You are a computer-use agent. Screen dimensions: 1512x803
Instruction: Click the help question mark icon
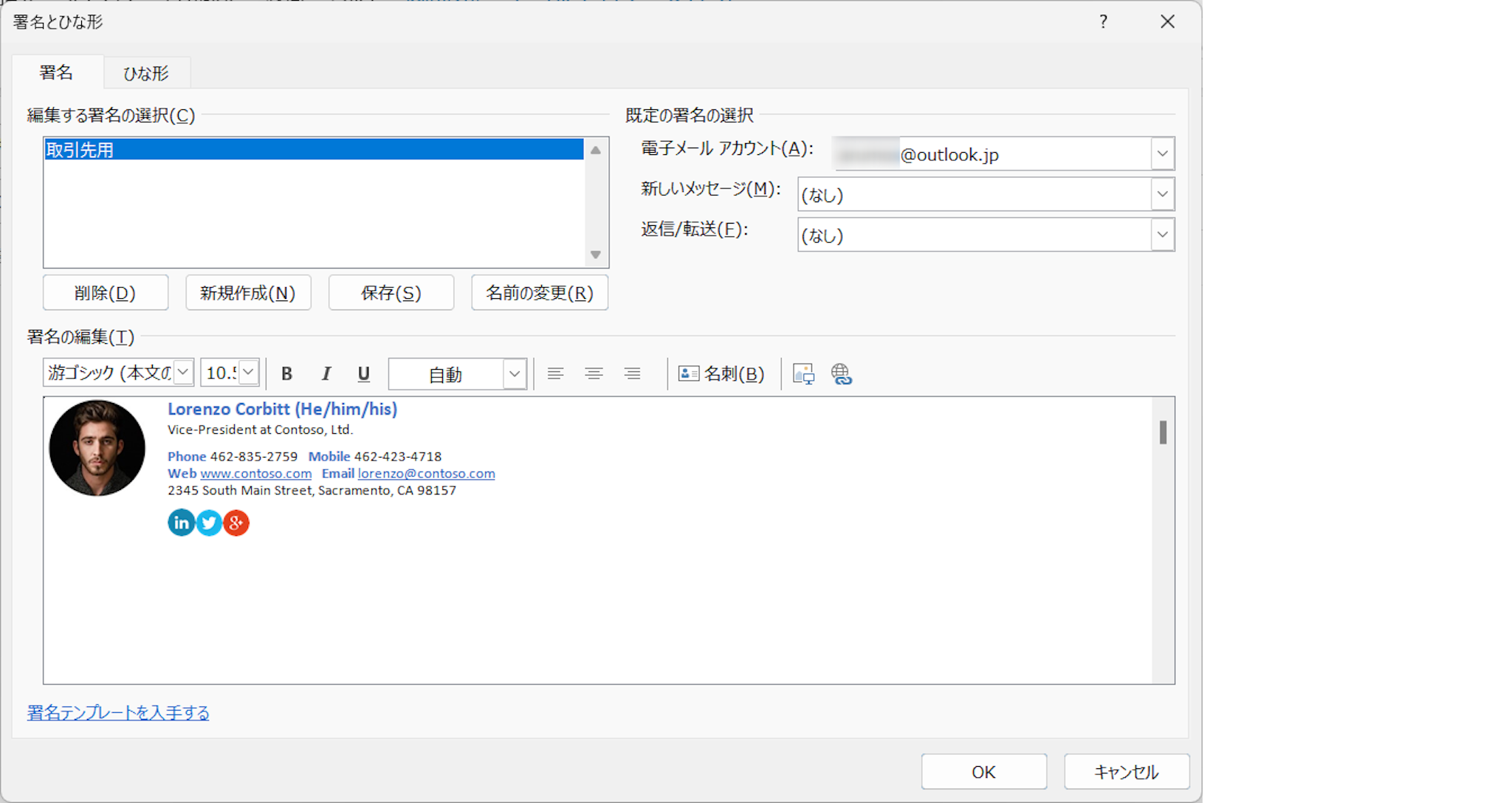coord(1103,22)
